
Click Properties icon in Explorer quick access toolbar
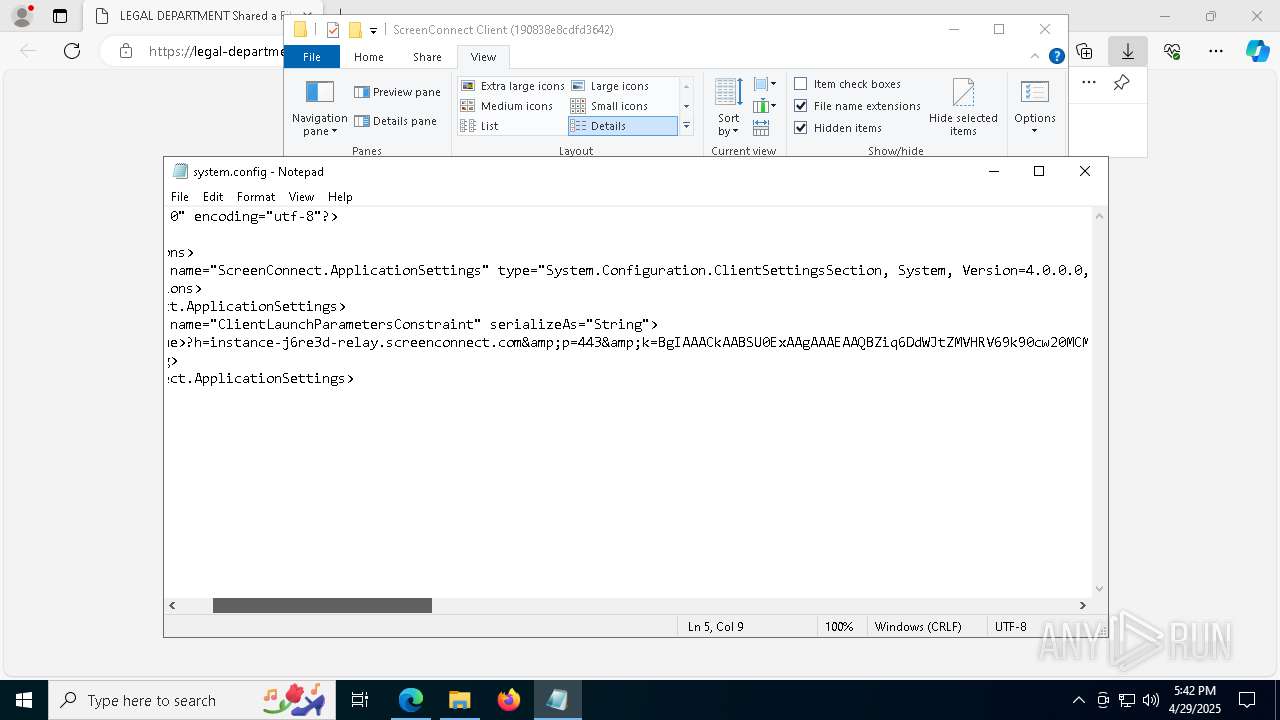(333, 30)
